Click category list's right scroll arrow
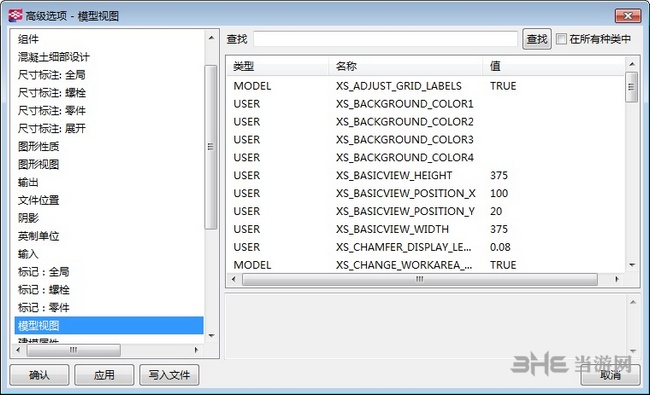 click(196, 350)
